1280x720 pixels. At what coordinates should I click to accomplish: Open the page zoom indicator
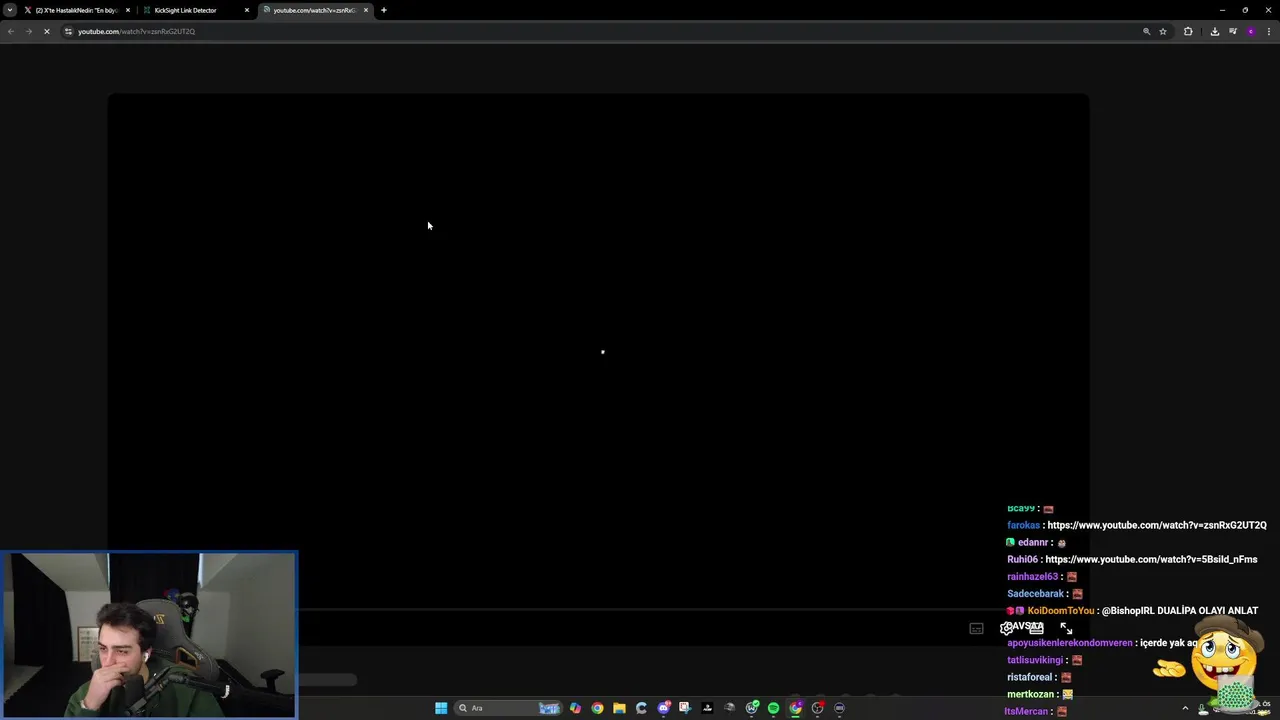tap(1147, 31)
